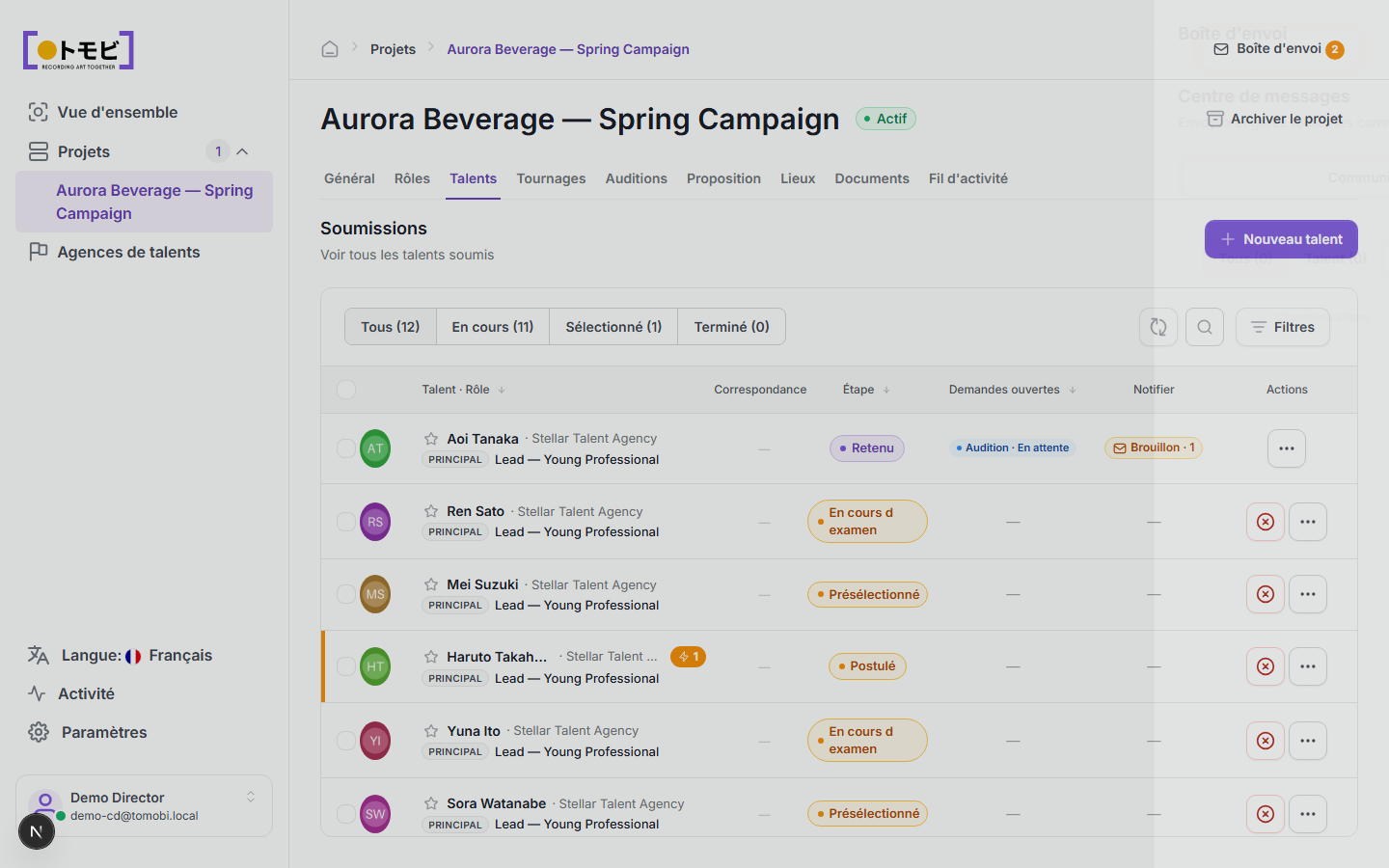Click the refresh submissions icon
This screenshot has height=868, width=1389.
[1158, 327]
